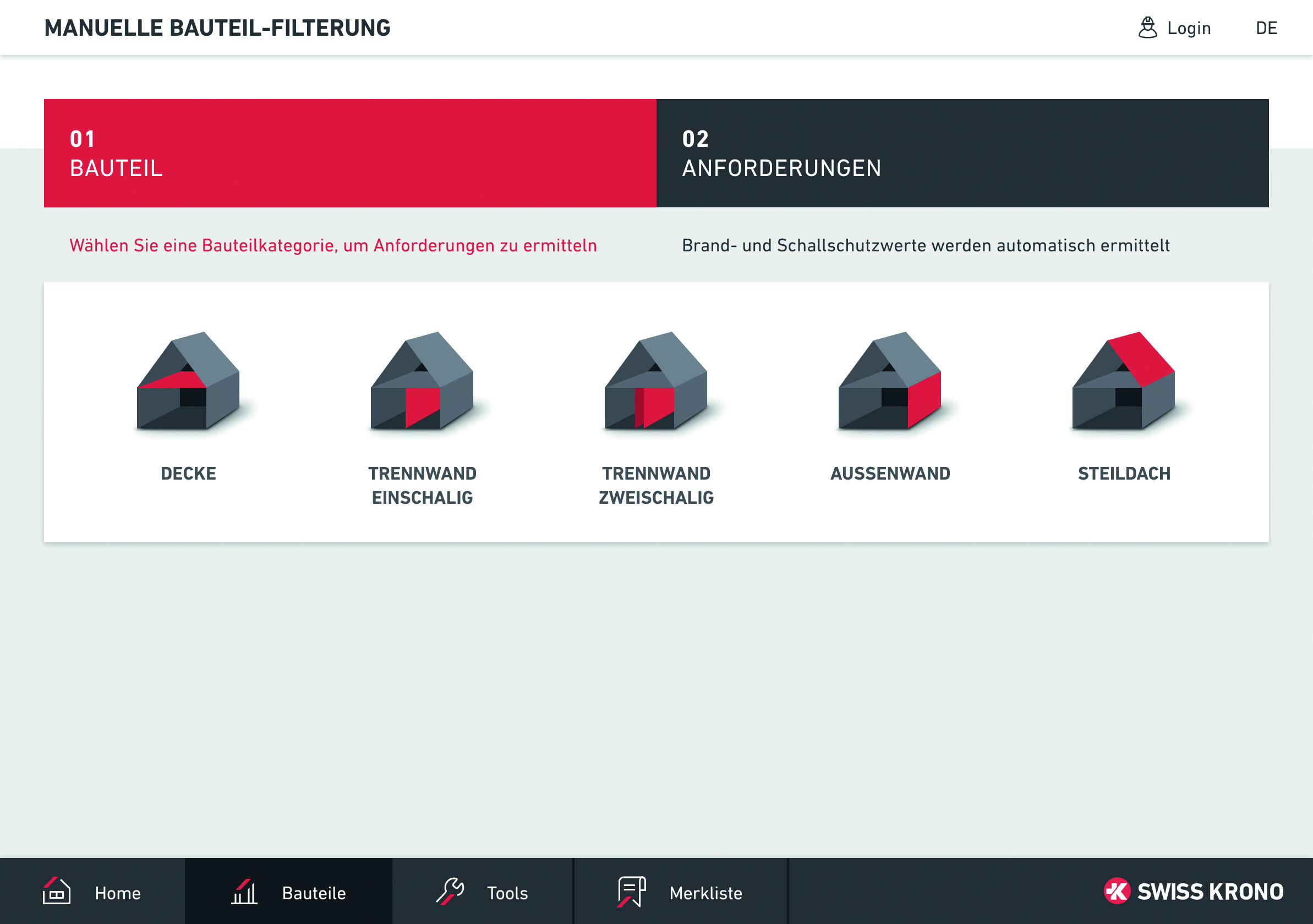This screenshot has width=1313, height=924.
Task: Switch to the 02 Anforderungen step tab
Action: [x=962, y=153]
